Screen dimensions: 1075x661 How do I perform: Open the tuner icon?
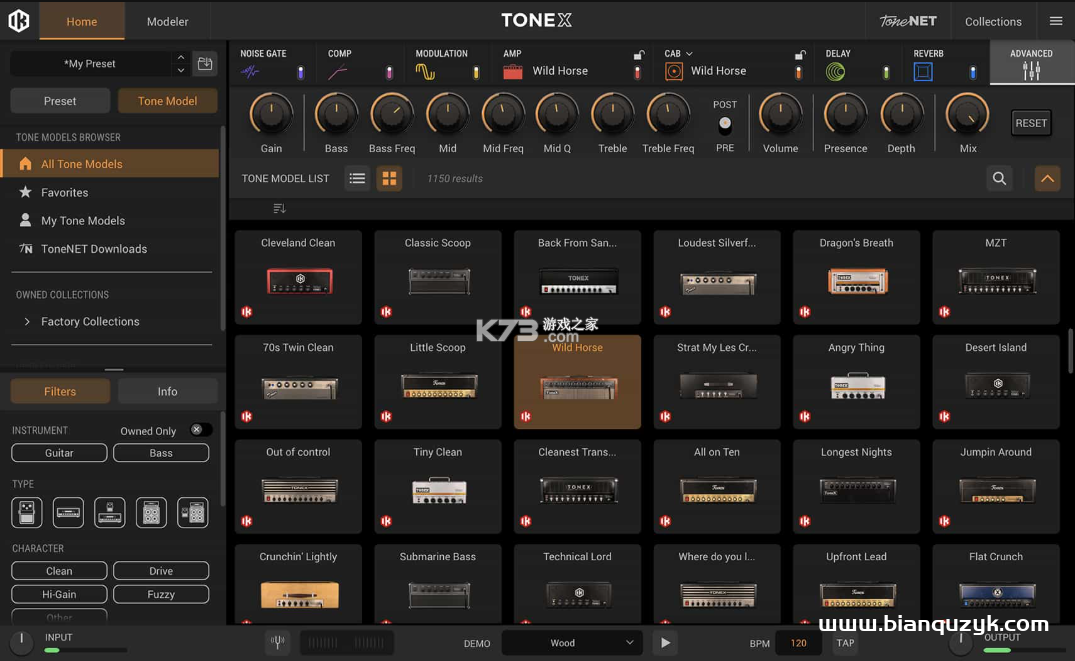click(x=278, y=642)
